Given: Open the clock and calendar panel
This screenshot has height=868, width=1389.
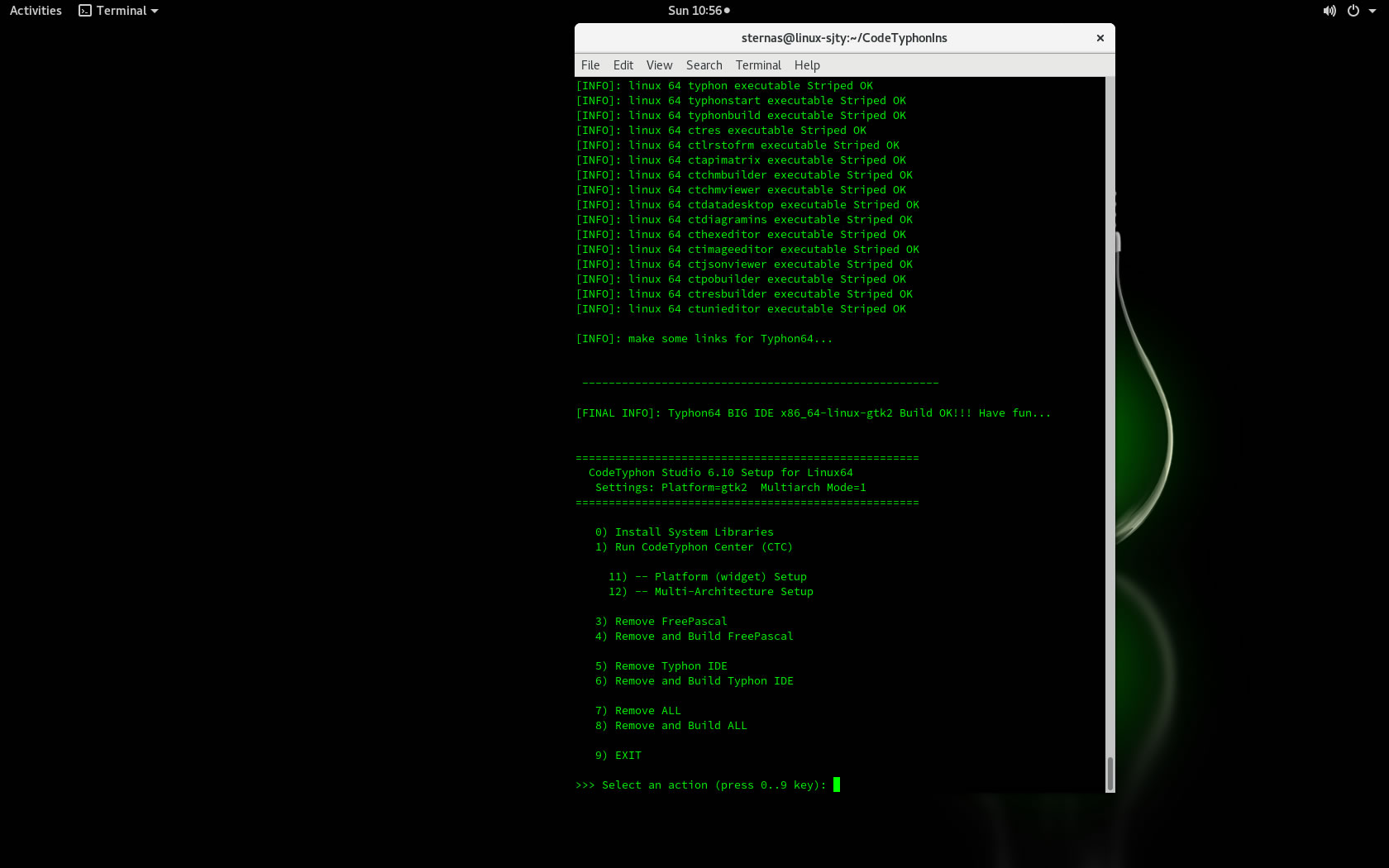Looking at the screenshot, I should 699,11.
